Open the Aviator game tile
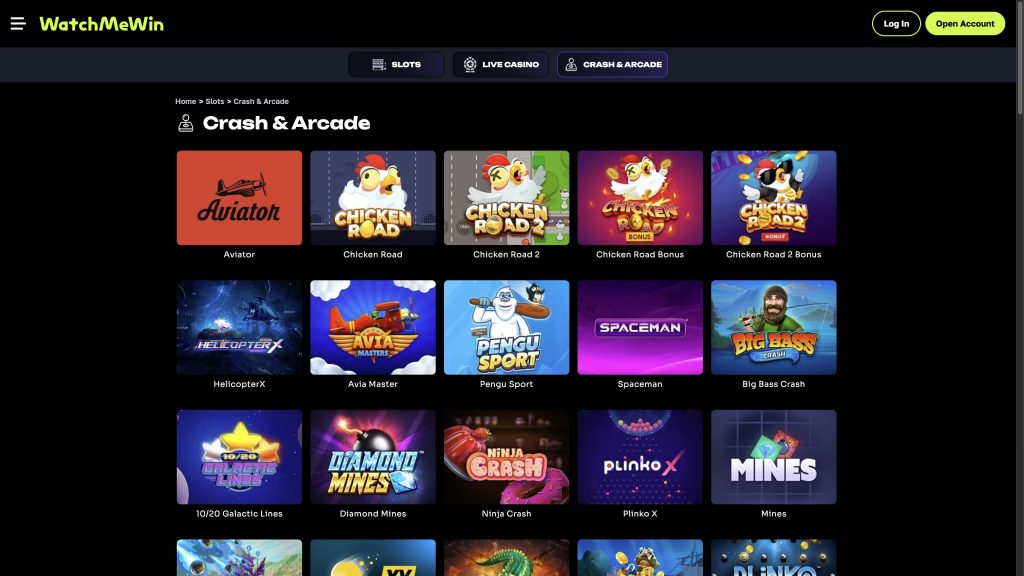This screenshot has width=1024, height=576. click(239, 198)
